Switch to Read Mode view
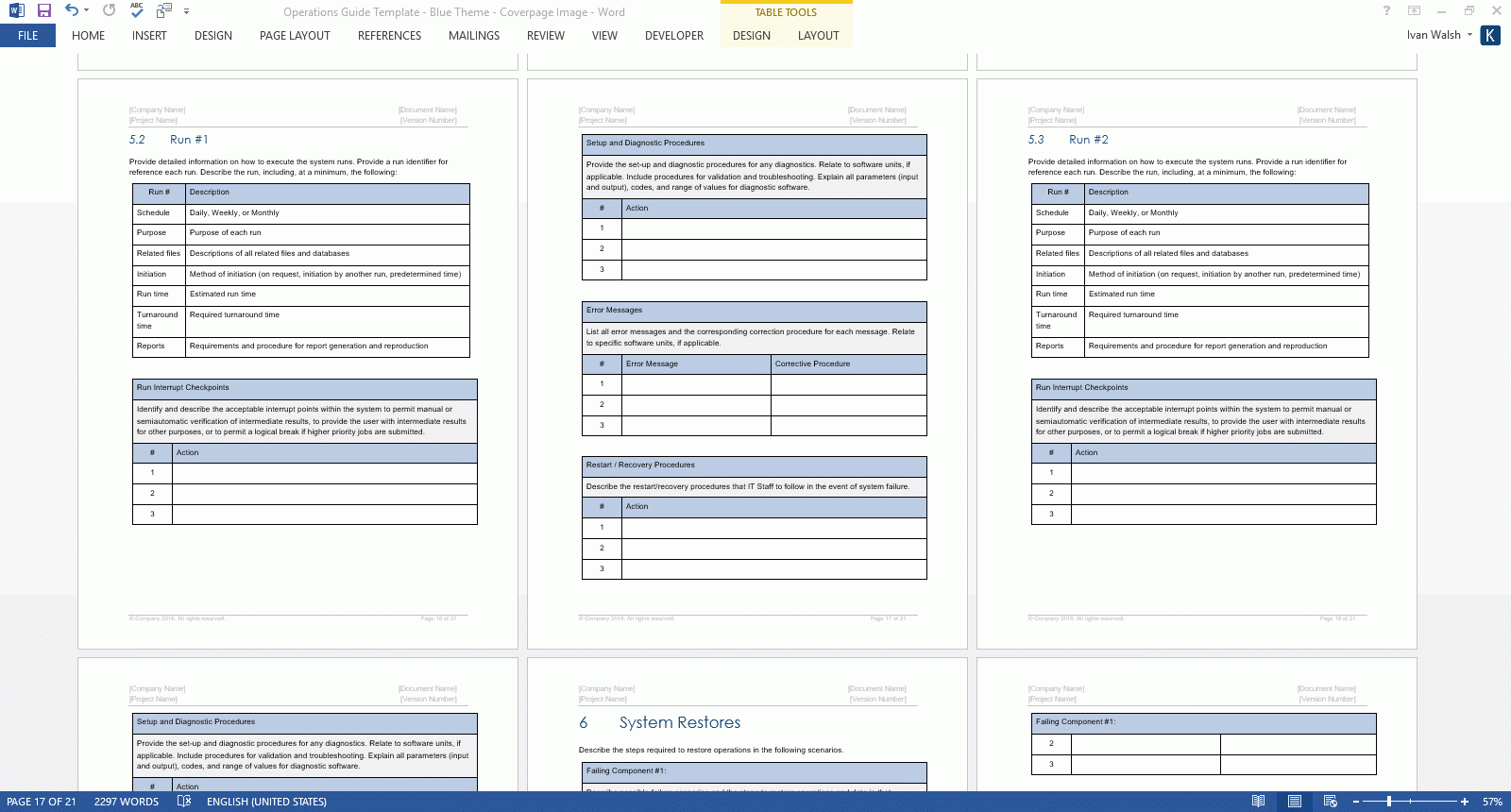The width and height of the screenshot is (1511, 812). point(1258,802)
